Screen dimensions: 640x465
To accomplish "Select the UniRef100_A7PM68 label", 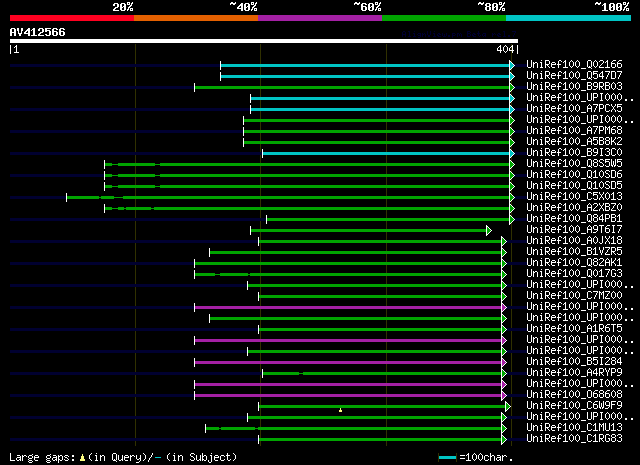I will (574, 130).
